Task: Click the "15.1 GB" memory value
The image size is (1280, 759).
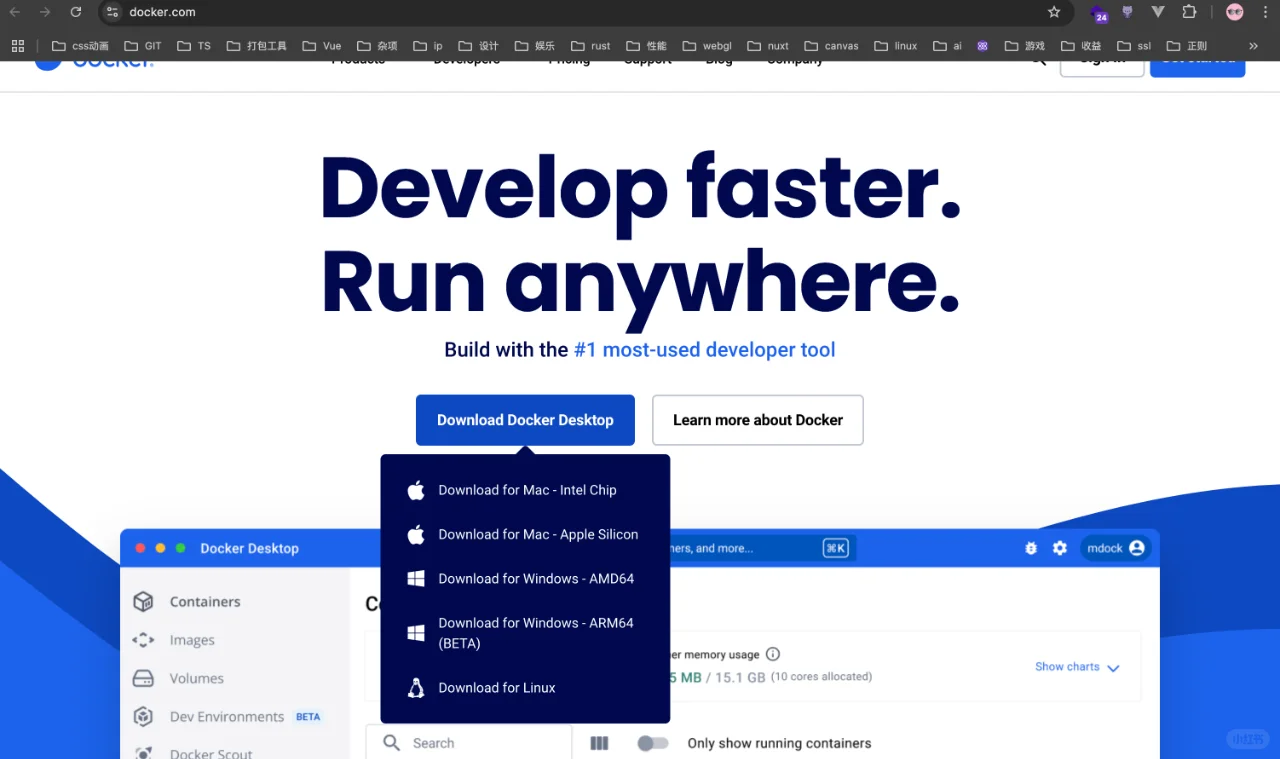Action: tap(741, 677)
